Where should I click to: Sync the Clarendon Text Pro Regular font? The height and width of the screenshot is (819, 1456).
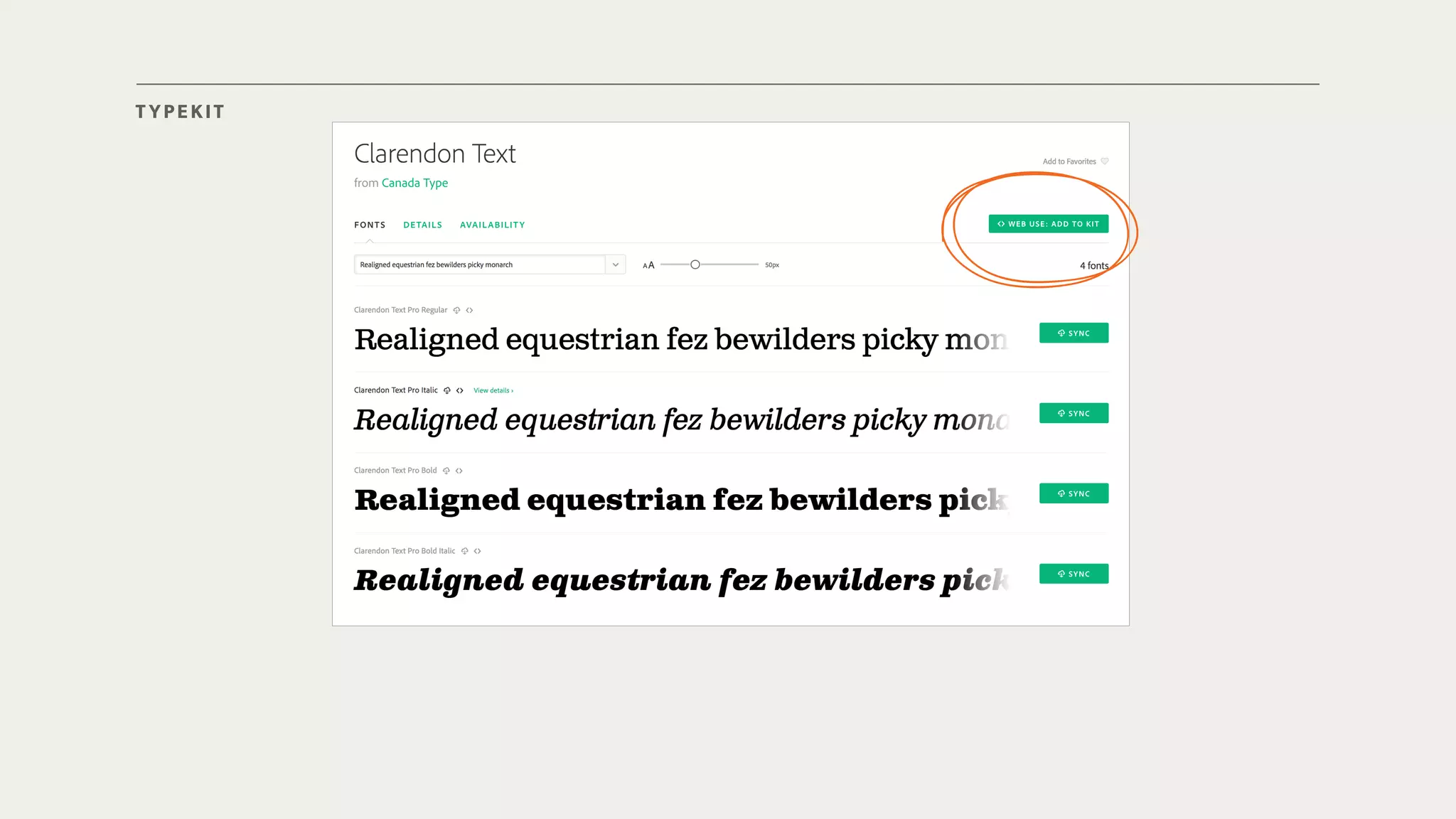pos(1074,333)
